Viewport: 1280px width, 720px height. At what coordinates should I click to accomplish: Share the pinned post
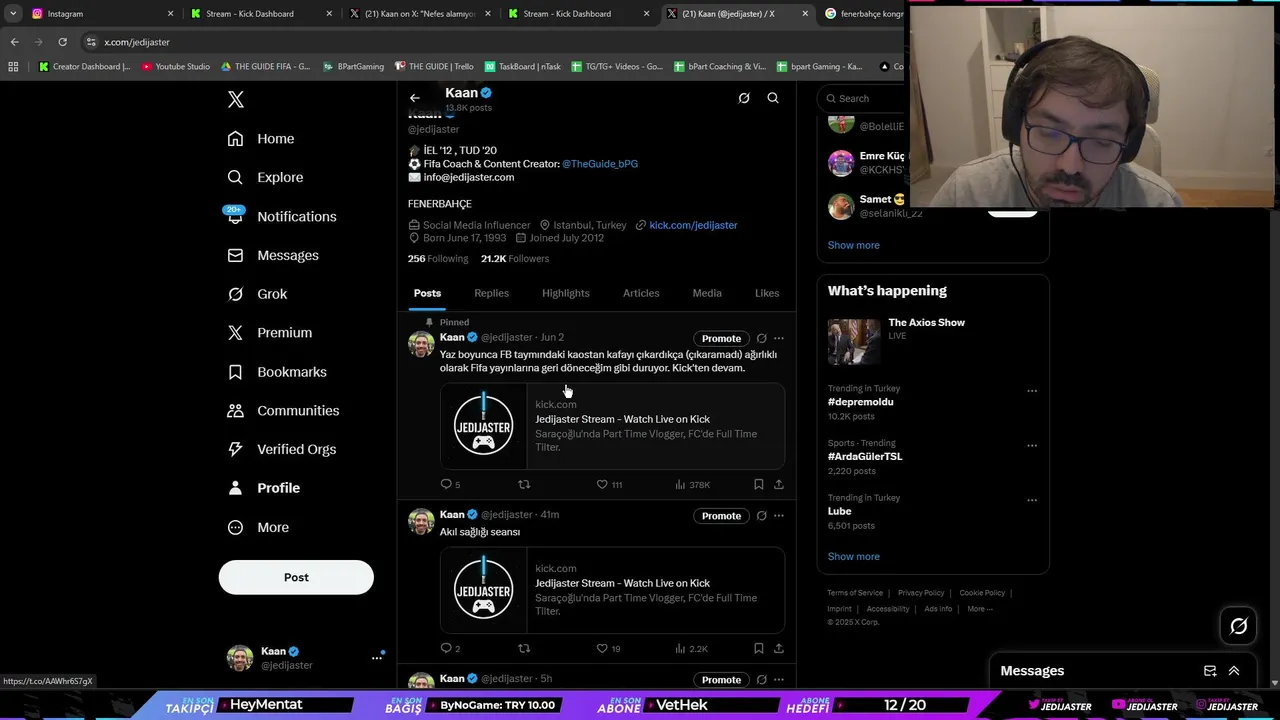(779, 484)
